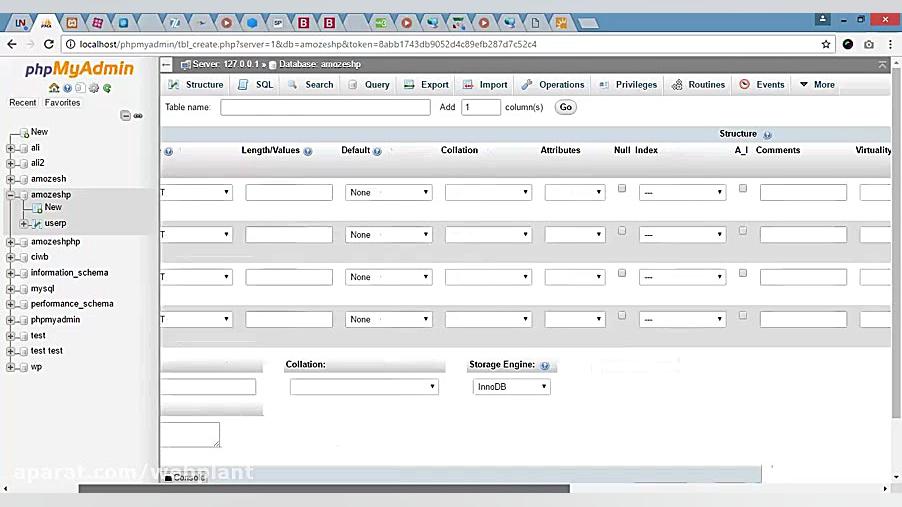Viewport: 902px width, 507px height.
Task: Click the page vertical scrollbar thumb
Action: click(x=896, y=244)
